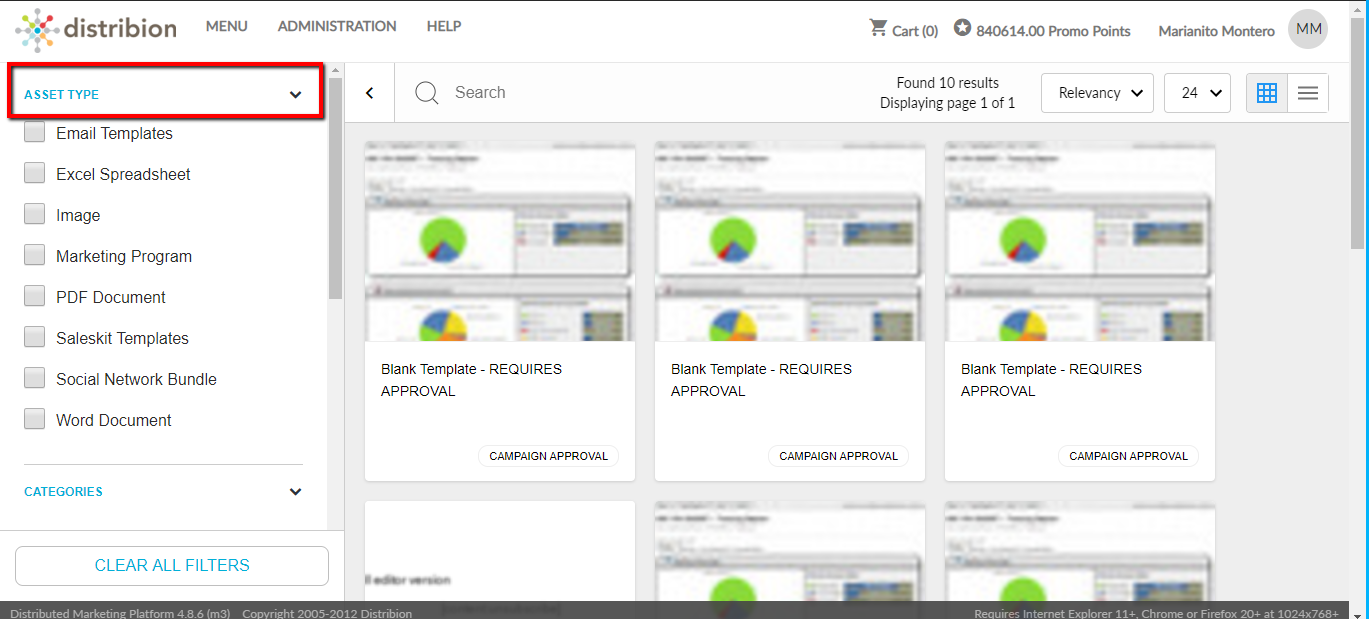The height and width of the screenshot is (619, 1369).
Task: Click second card's Blank Template title
Action: tap(762, 380)
